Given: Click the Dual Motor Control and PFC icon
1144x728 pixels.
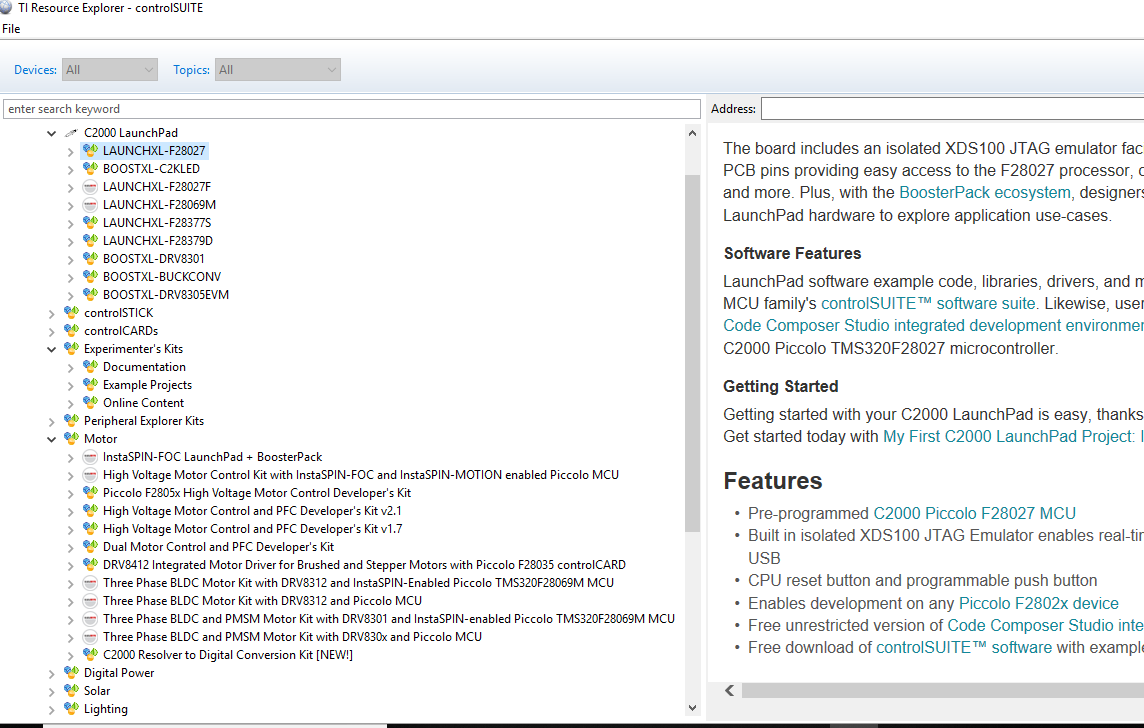Looking at the screenshot, I should point(90,547).
